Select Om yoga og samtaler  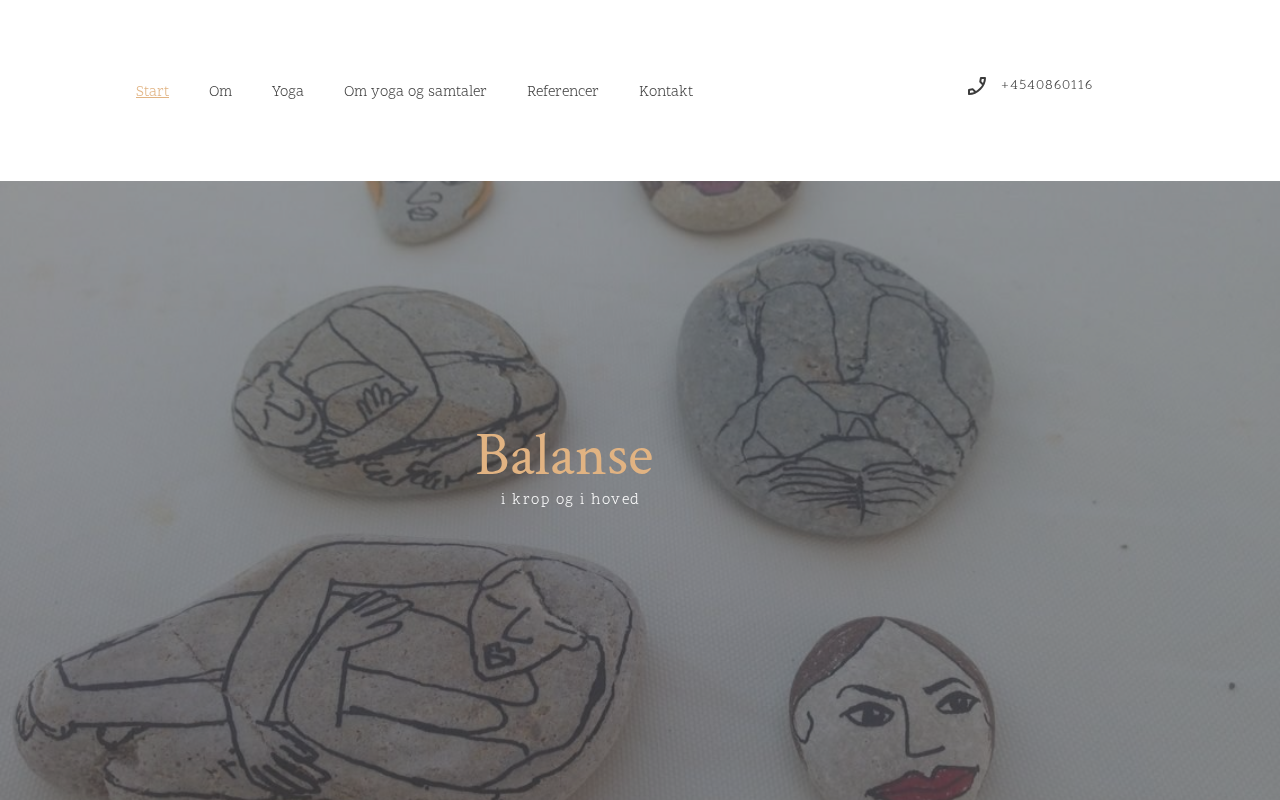pyautogui.click(x=415, y=92)
